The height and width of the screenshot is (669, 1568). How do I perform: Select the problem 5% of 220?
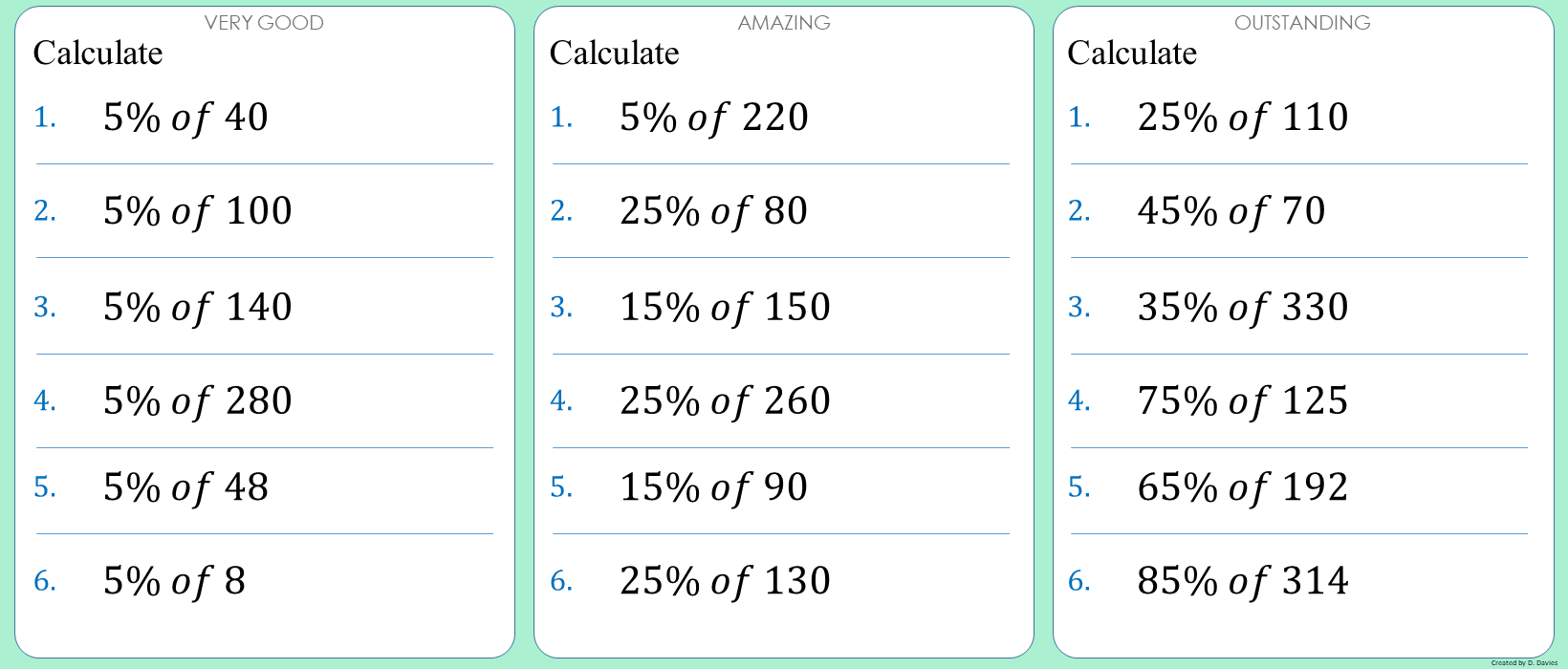[714, 118]
